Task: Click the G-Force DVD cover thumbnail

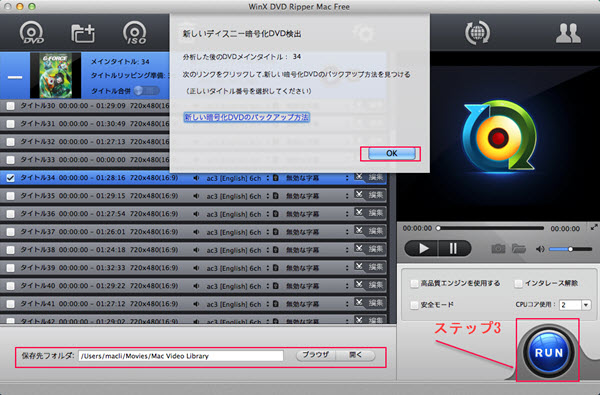Action: [x=56, y=75]
